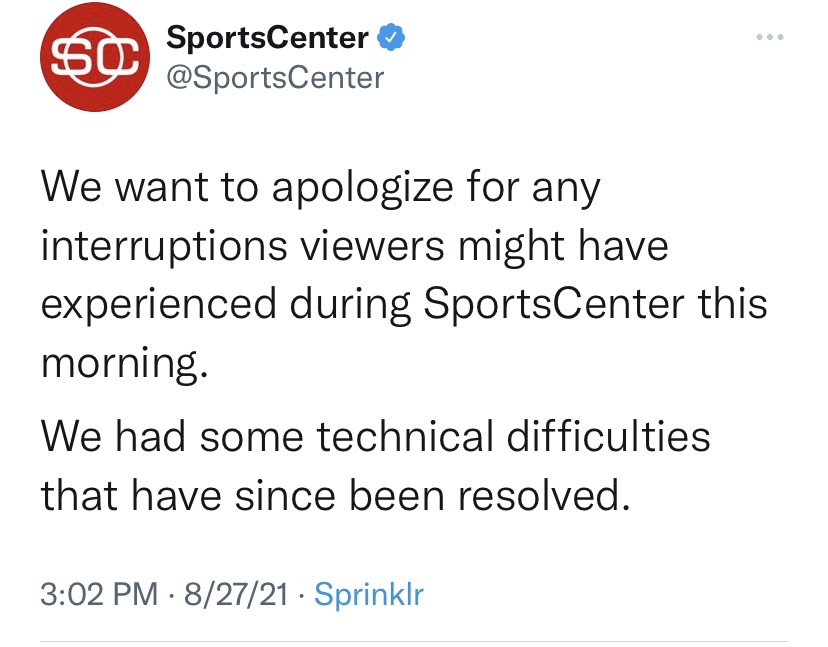Open the Sprinklr source link
Viewport: 828px width, 647px height.
click(369, 595)
